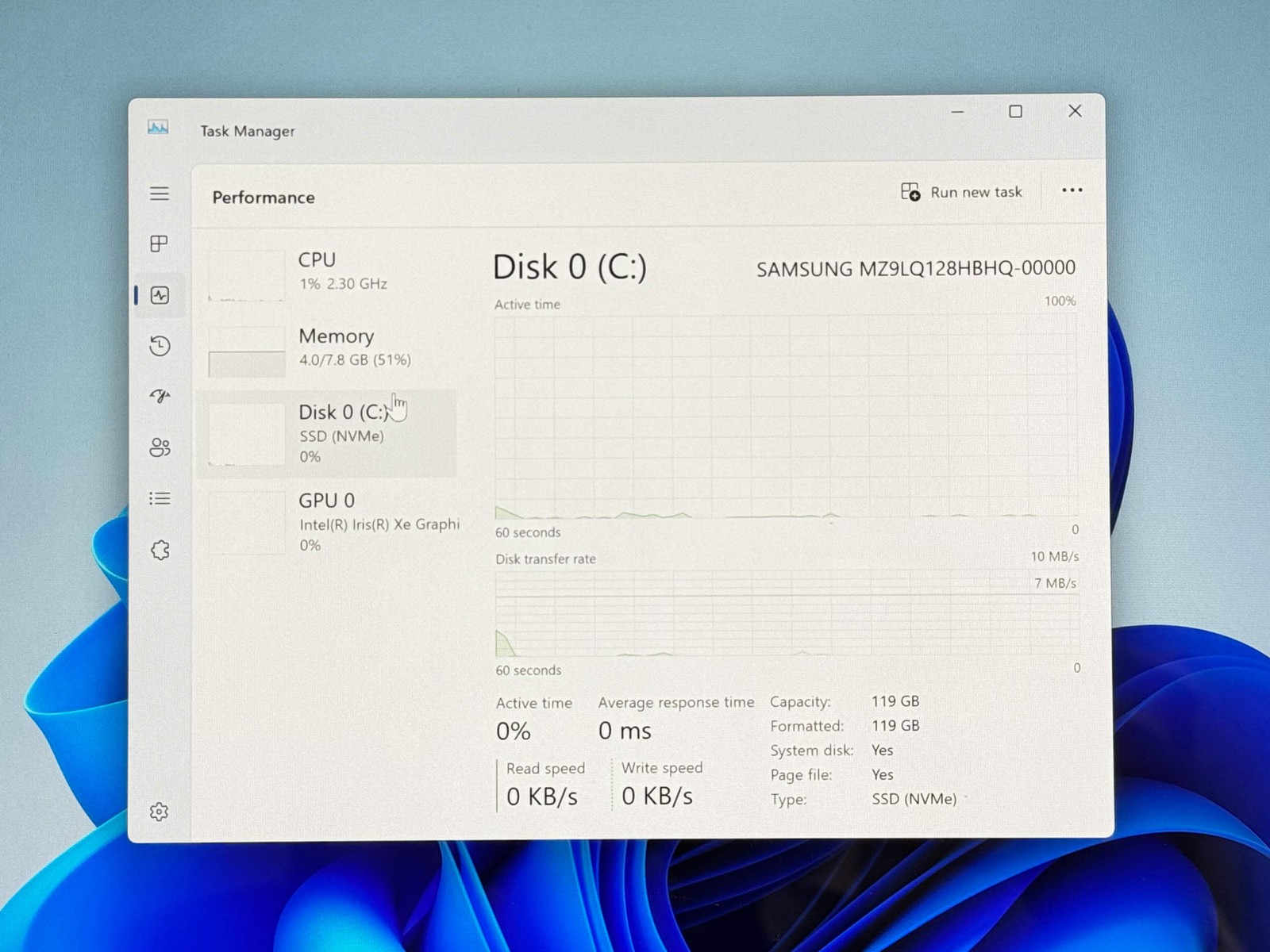
Task: Open the Startup apps page icon
Action: [160, 396]
